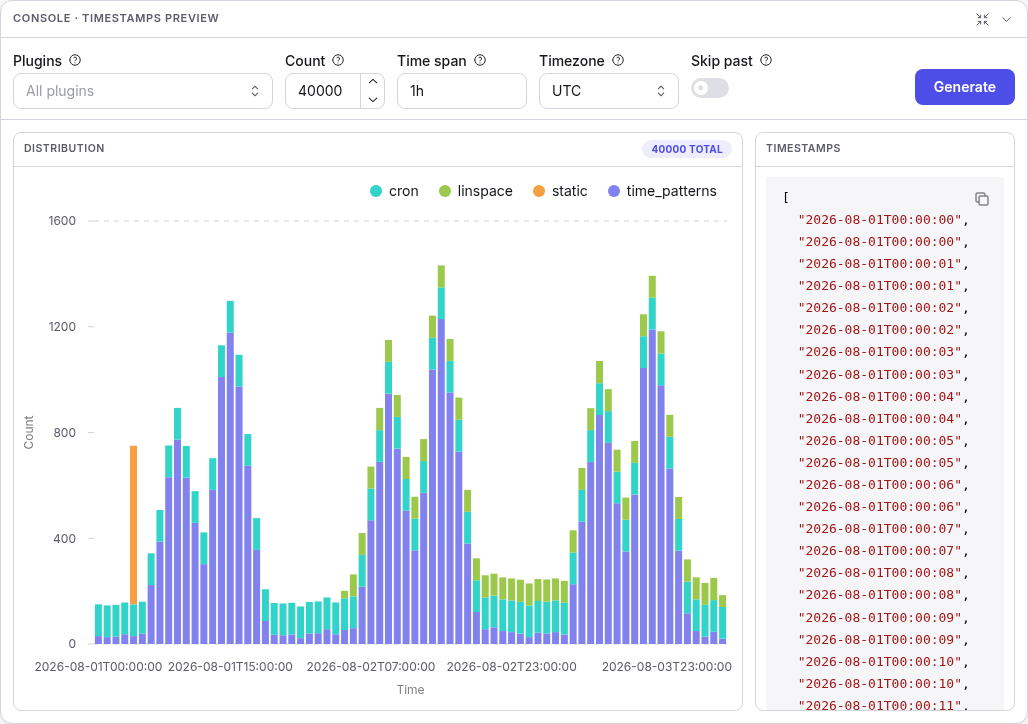
Task: Click the Skip past help icon
Action: tap(766, 60)
